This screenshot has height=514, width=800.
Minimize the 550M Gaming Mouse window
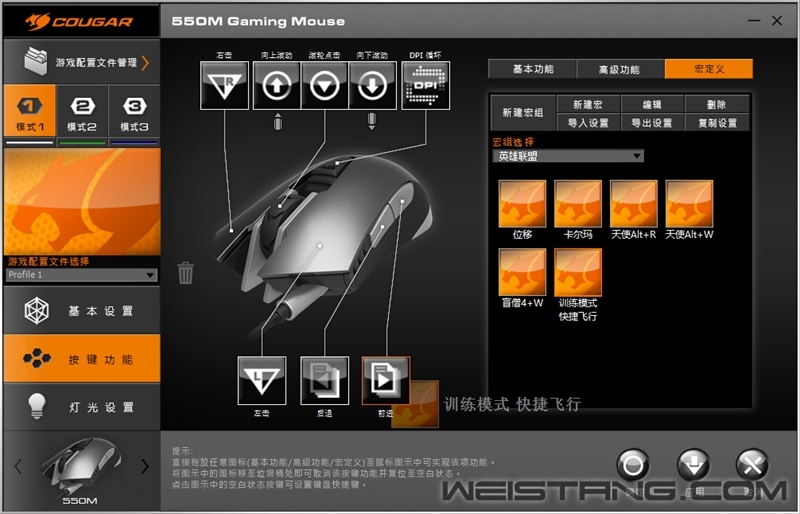coord(754,21)
